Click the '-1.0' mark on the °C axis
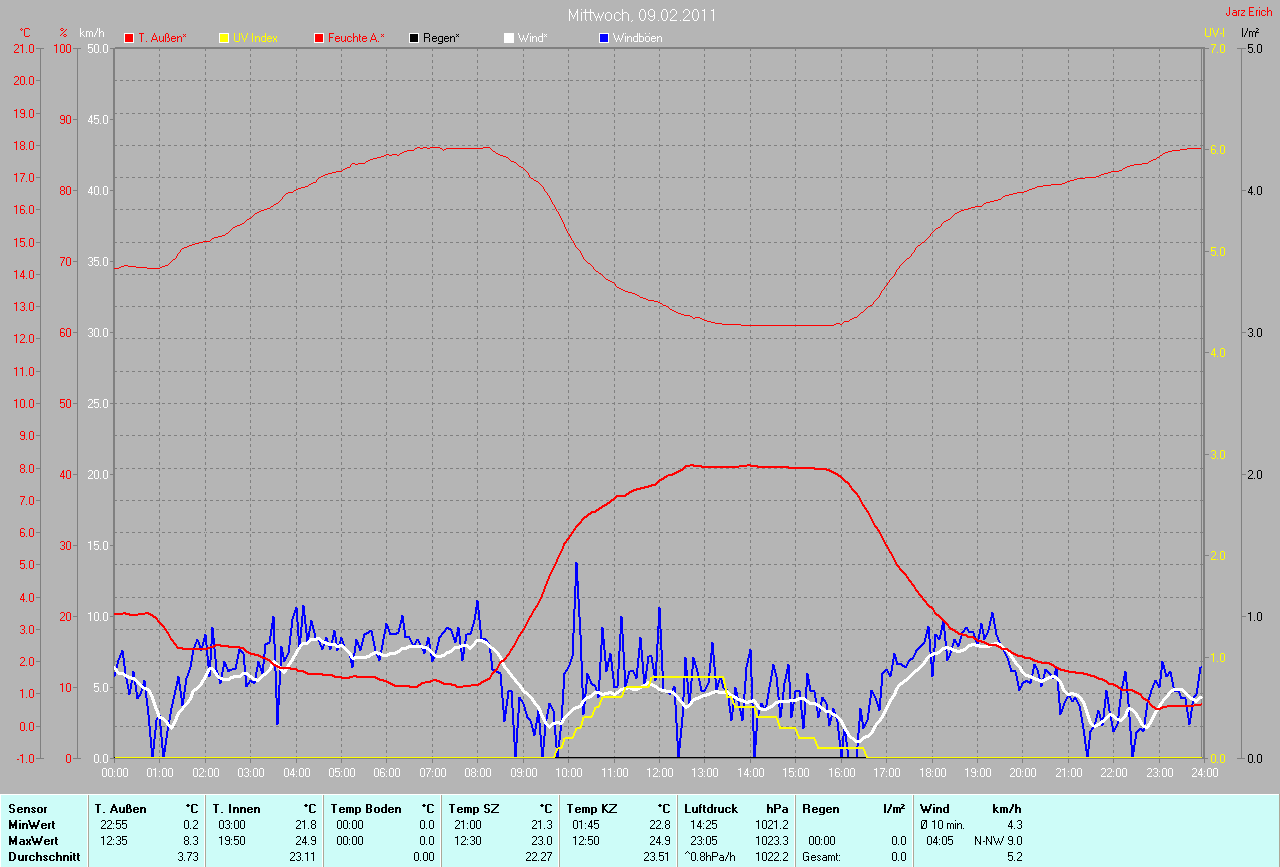 pyautogui.click(x=25, y=758)
